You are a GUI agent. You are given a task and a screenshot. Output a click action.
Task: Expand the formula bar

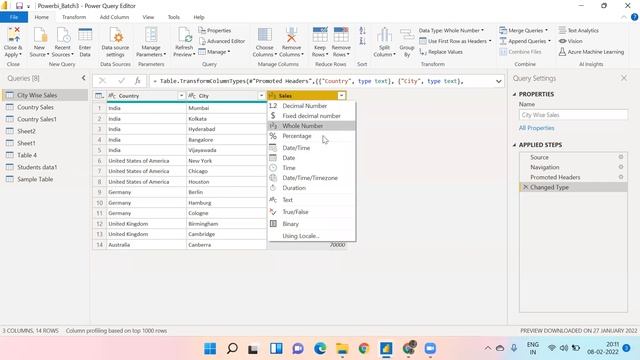(x=498, y=81)
